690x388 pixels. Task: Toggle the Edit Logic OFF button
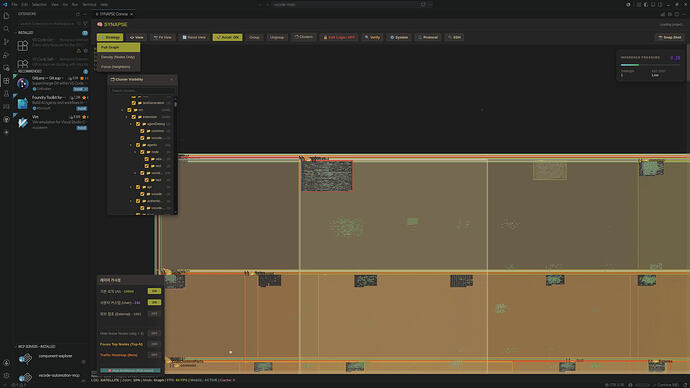(x=339, y=37)
